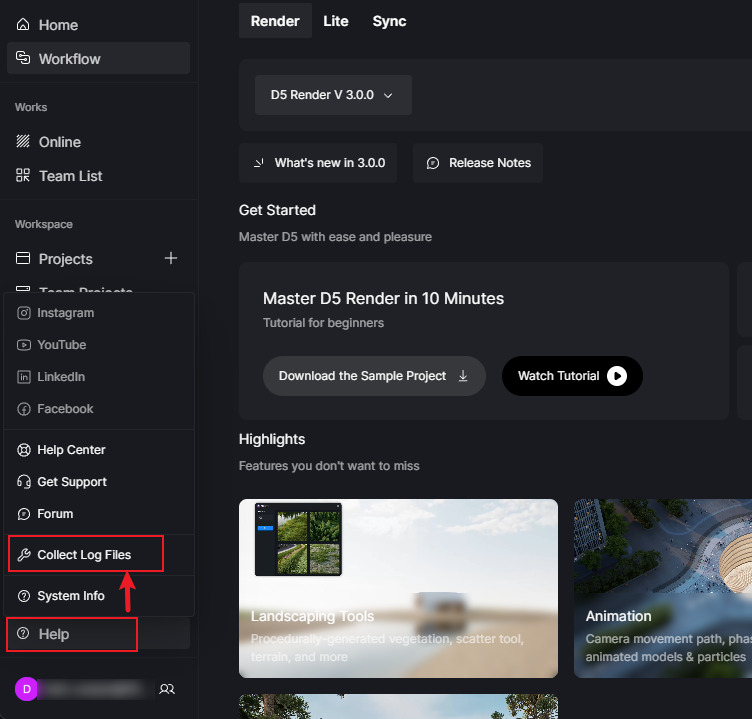Open Release Notes
Screen dimensions: 752x719
478,163
